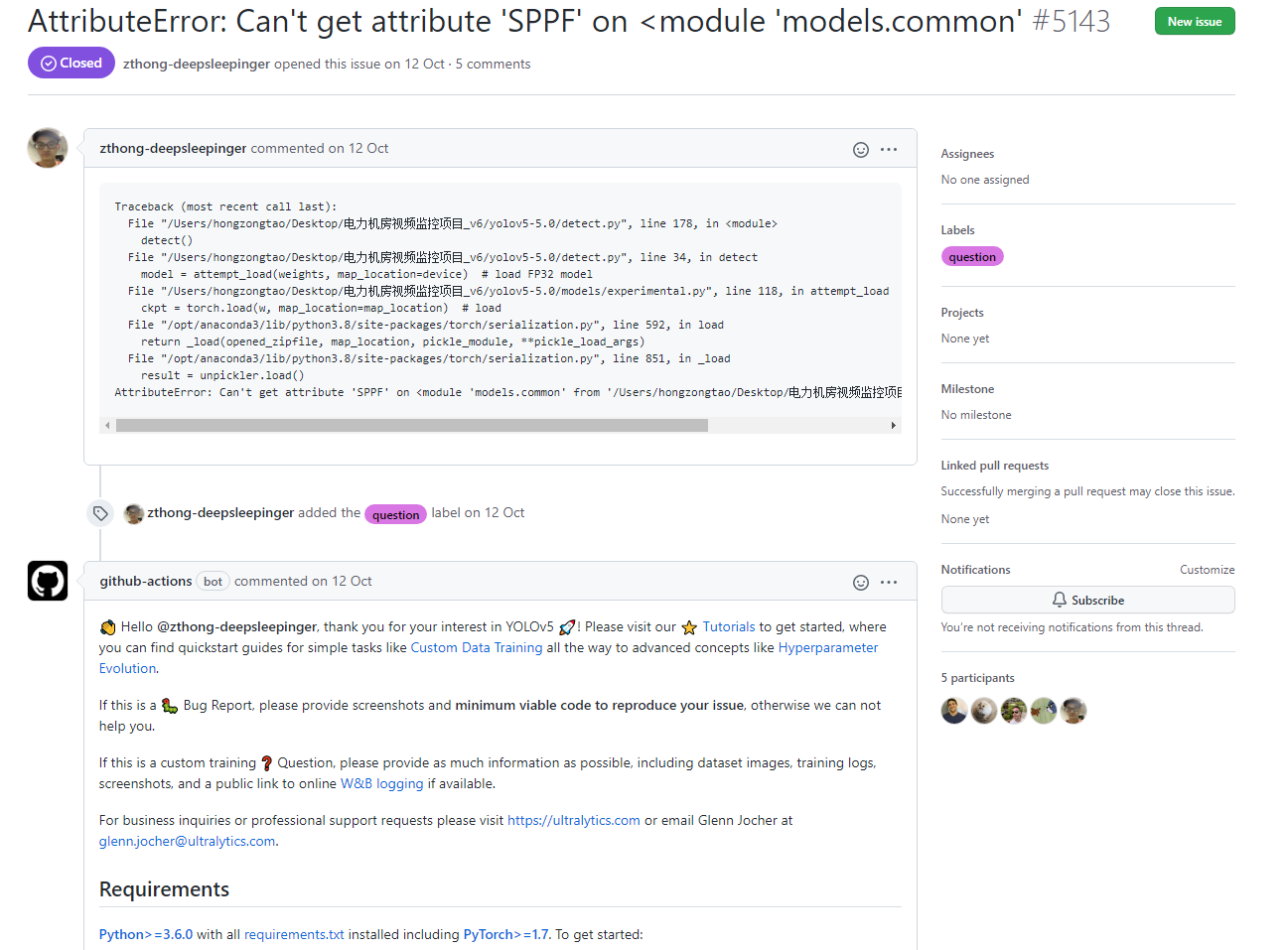Open the first participant's profile thumbnail

[953, 710]
